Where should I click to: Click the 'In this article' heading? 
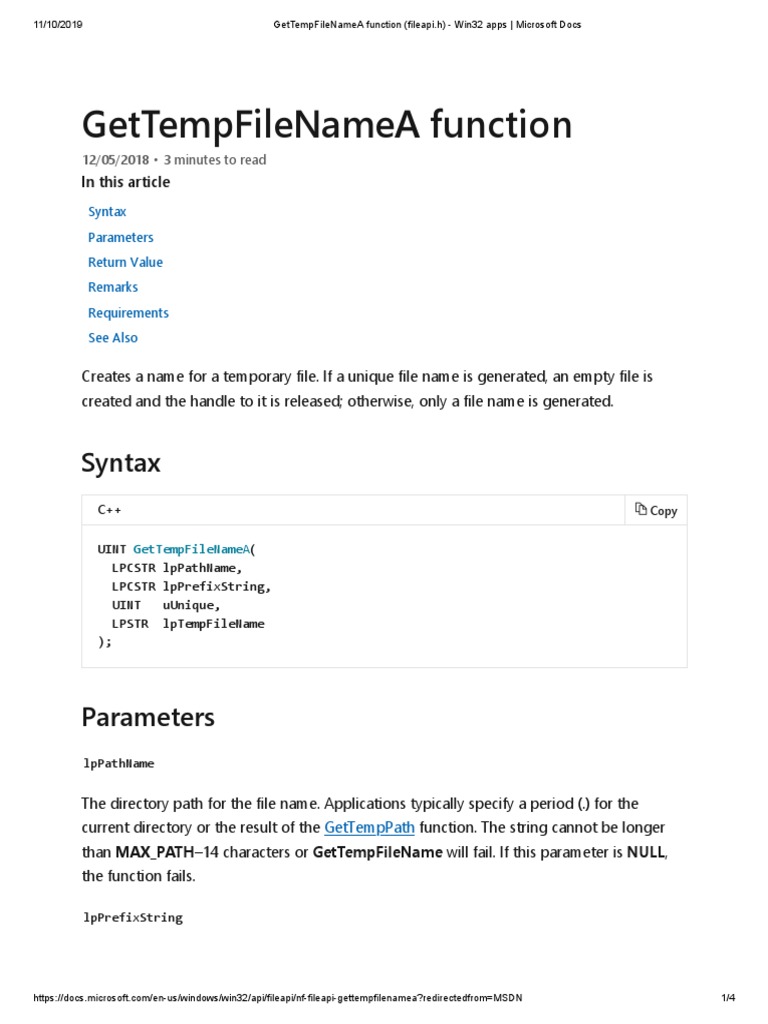pyautogui.click(x=125, y=182)
